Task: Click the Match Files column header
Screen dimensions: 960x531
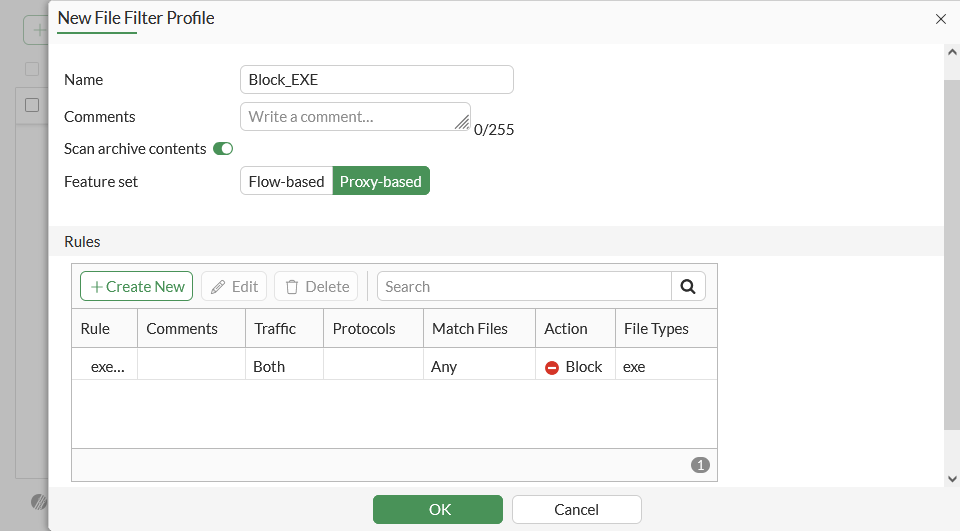Action: click(x=470, y=328)
